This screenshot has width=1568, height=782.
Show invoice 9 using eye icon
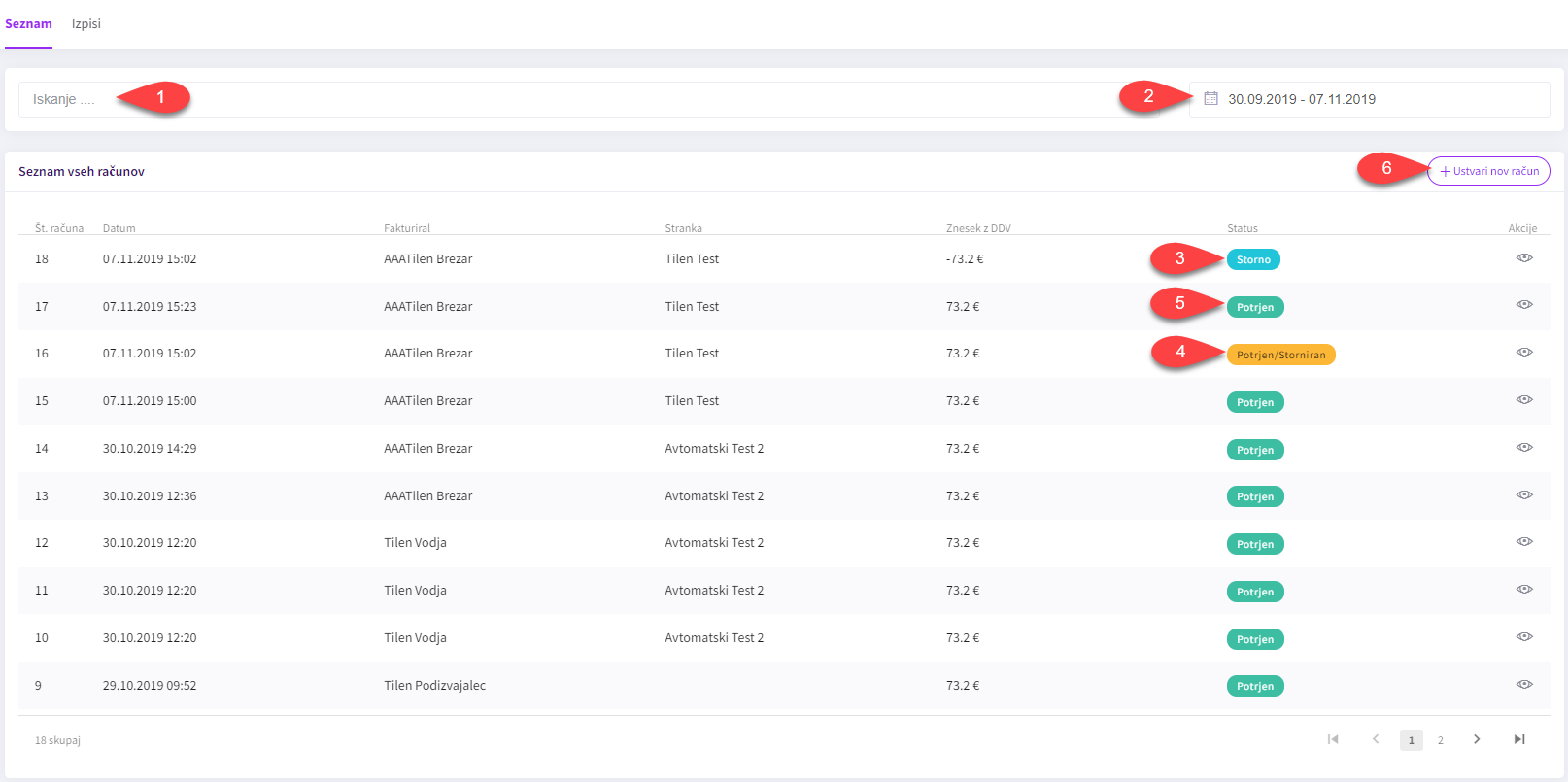coord(1524,685)
